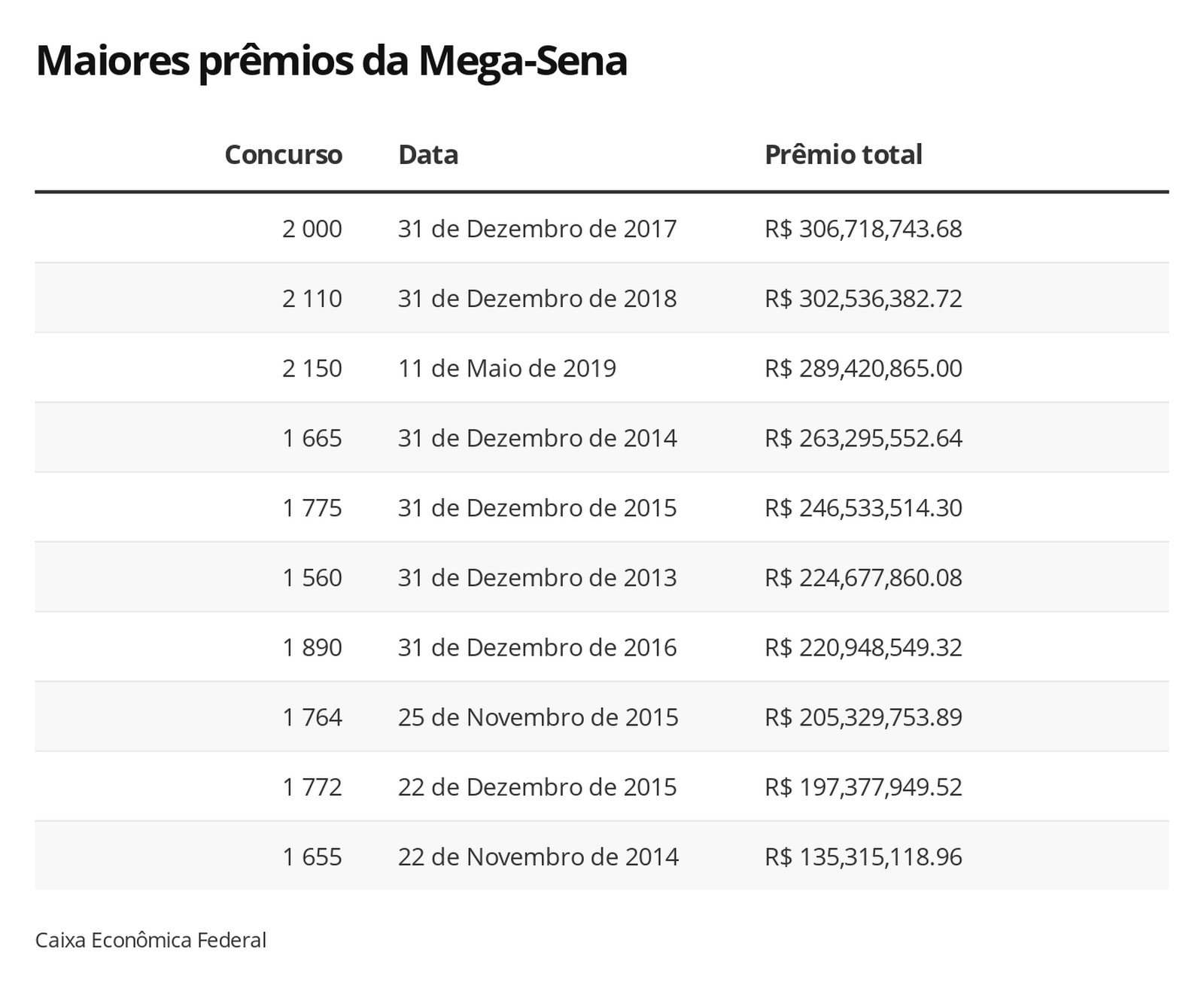Click concurso number 1 890
This screenshot has width=1204, height=998.
[x=312, y=647]
